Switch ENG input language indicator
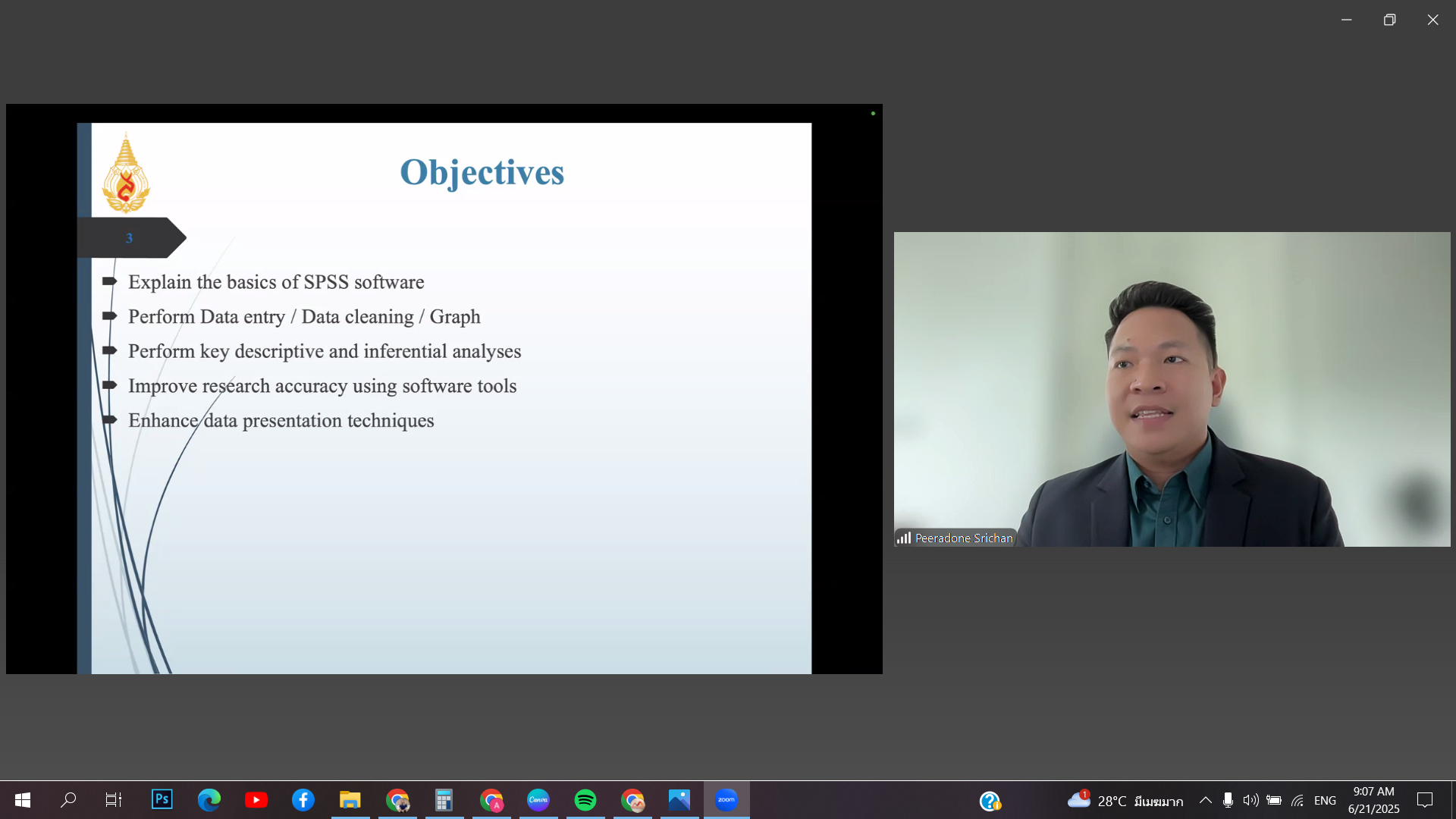Screen dimensions: 1456x819 pos(1325,801)
